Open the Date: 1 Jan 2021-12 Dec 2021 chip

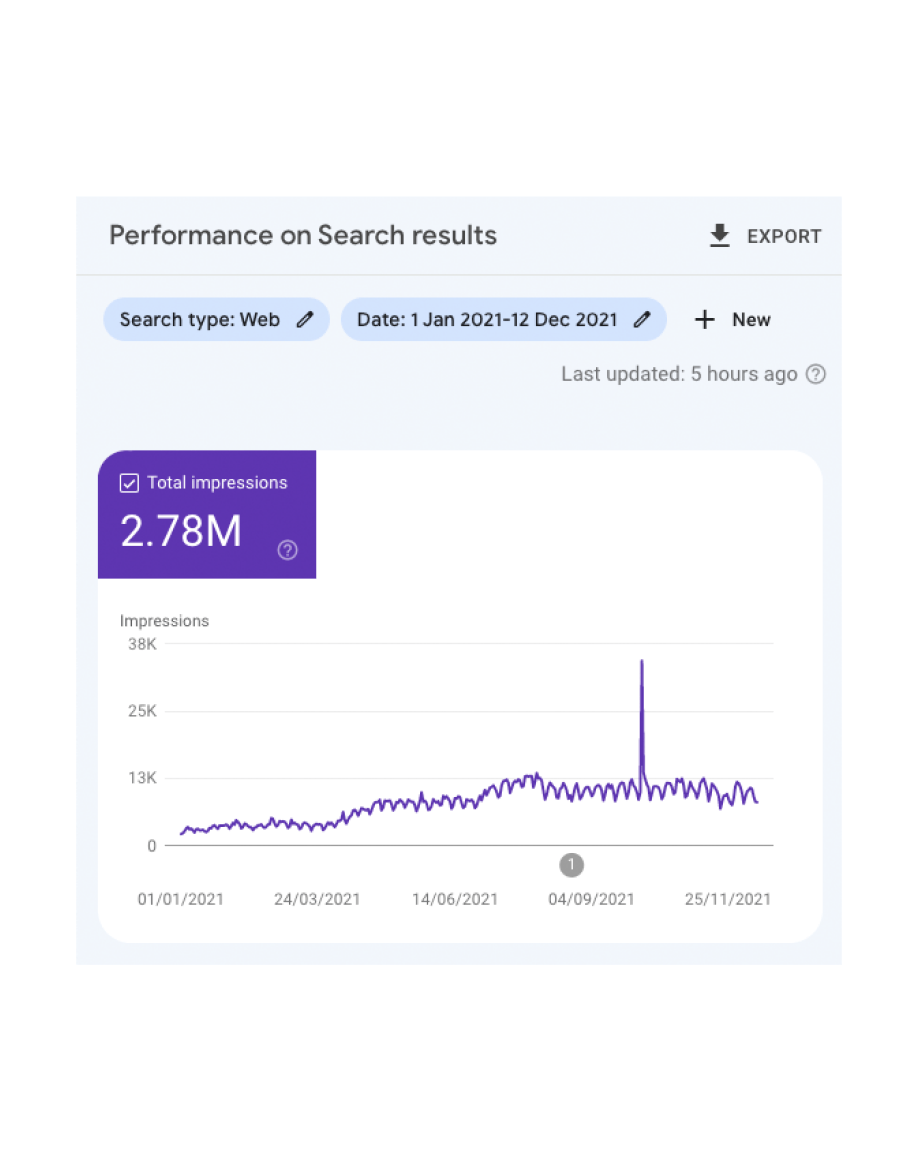click(x=503, y=320)
